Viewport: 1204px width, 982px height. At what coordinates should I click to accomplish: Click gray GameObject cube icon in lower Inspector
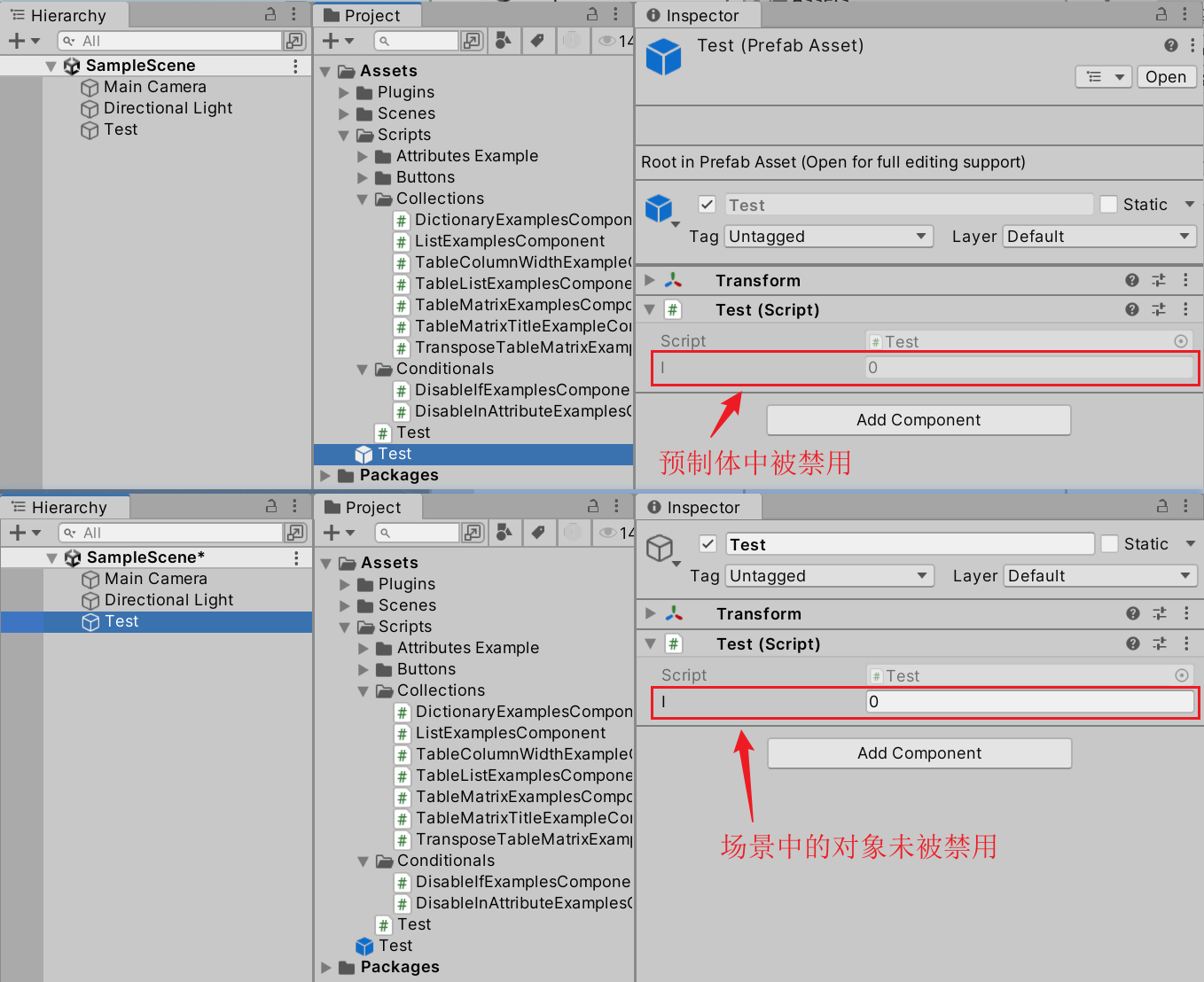660,548
